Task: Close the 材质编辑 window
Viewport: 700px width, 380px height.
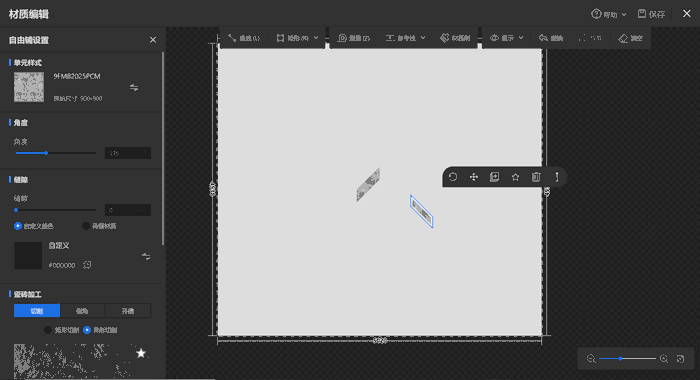Action: [687, 14]
